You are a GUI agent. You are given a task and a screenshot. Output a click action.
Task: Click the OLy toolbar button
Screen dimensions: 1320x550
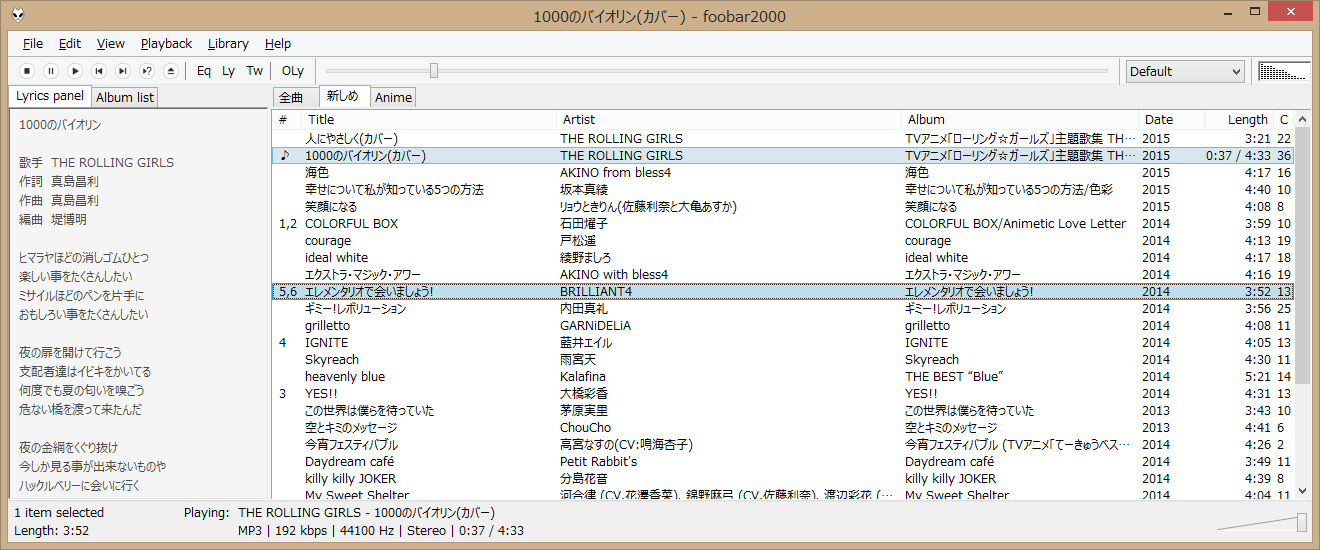point(293,71)
